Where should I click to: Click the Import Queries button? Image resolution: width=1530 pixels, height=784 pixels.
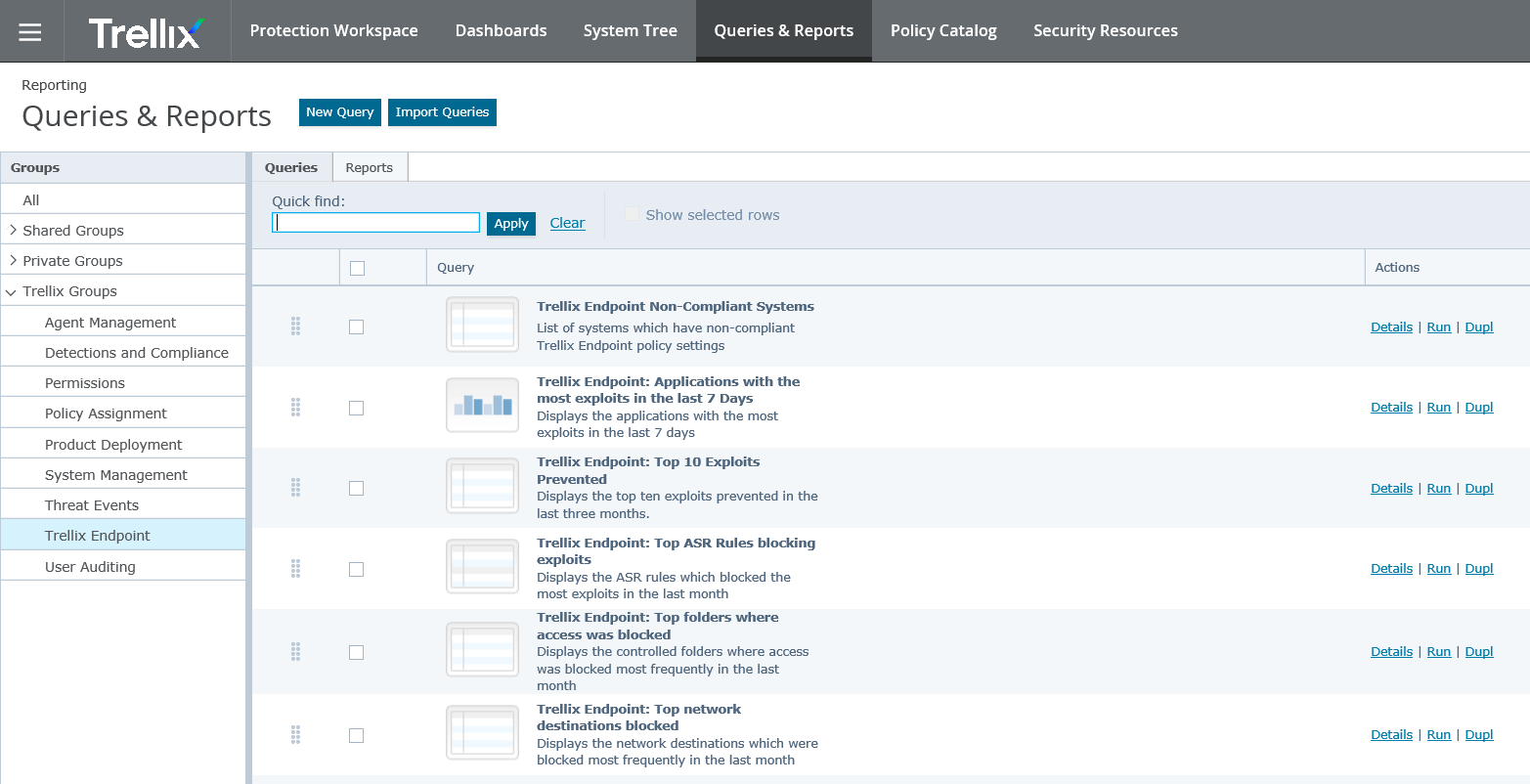442,112
